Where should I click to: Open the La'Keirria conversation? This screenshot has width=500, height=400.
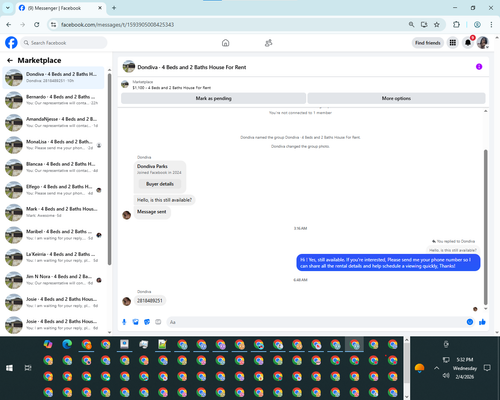[53, 257]
